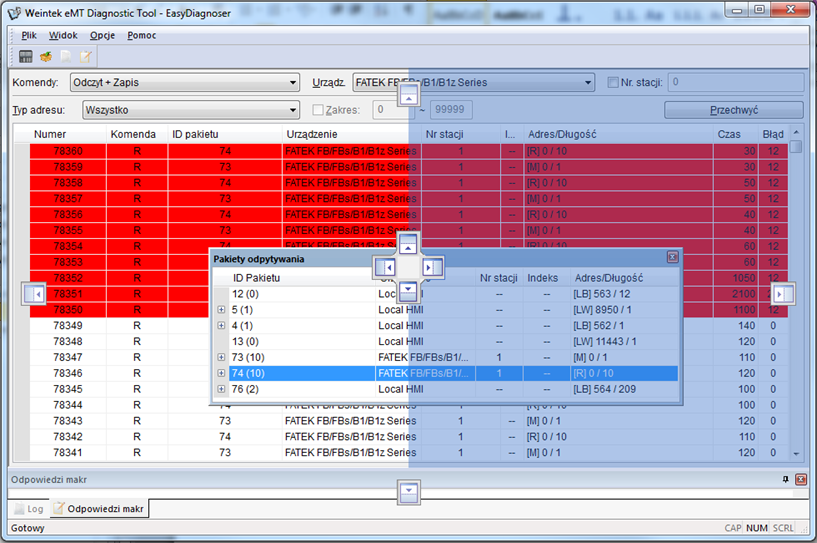The height and width of the screenshot is (543, 817).
Task: Open the Typ adresu dropdown showing Wszystko
Action: pyautogui.click(x=191, y=110)
